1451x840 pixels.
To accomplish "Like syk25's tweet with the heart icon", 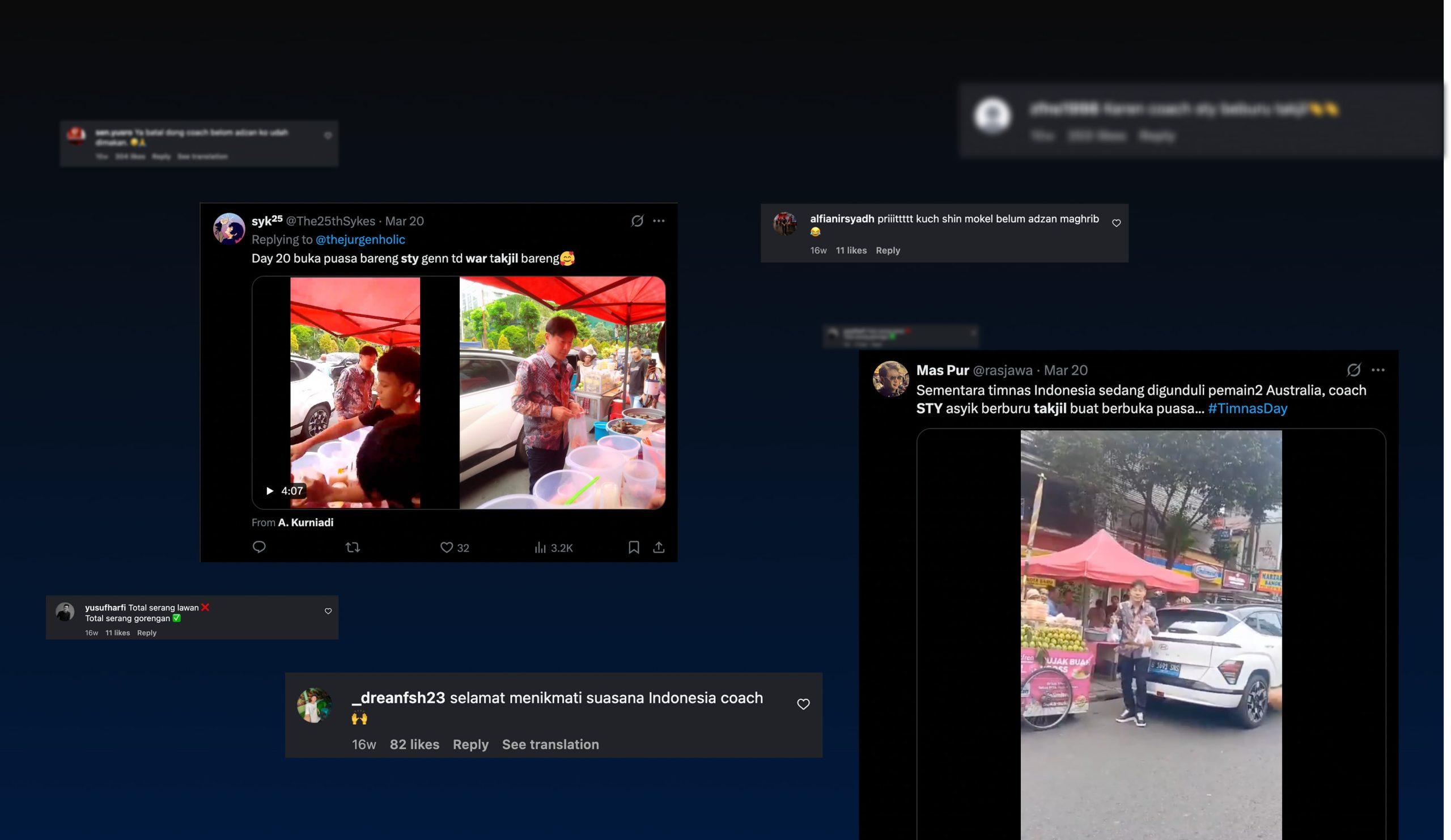I will coord(446,547).
